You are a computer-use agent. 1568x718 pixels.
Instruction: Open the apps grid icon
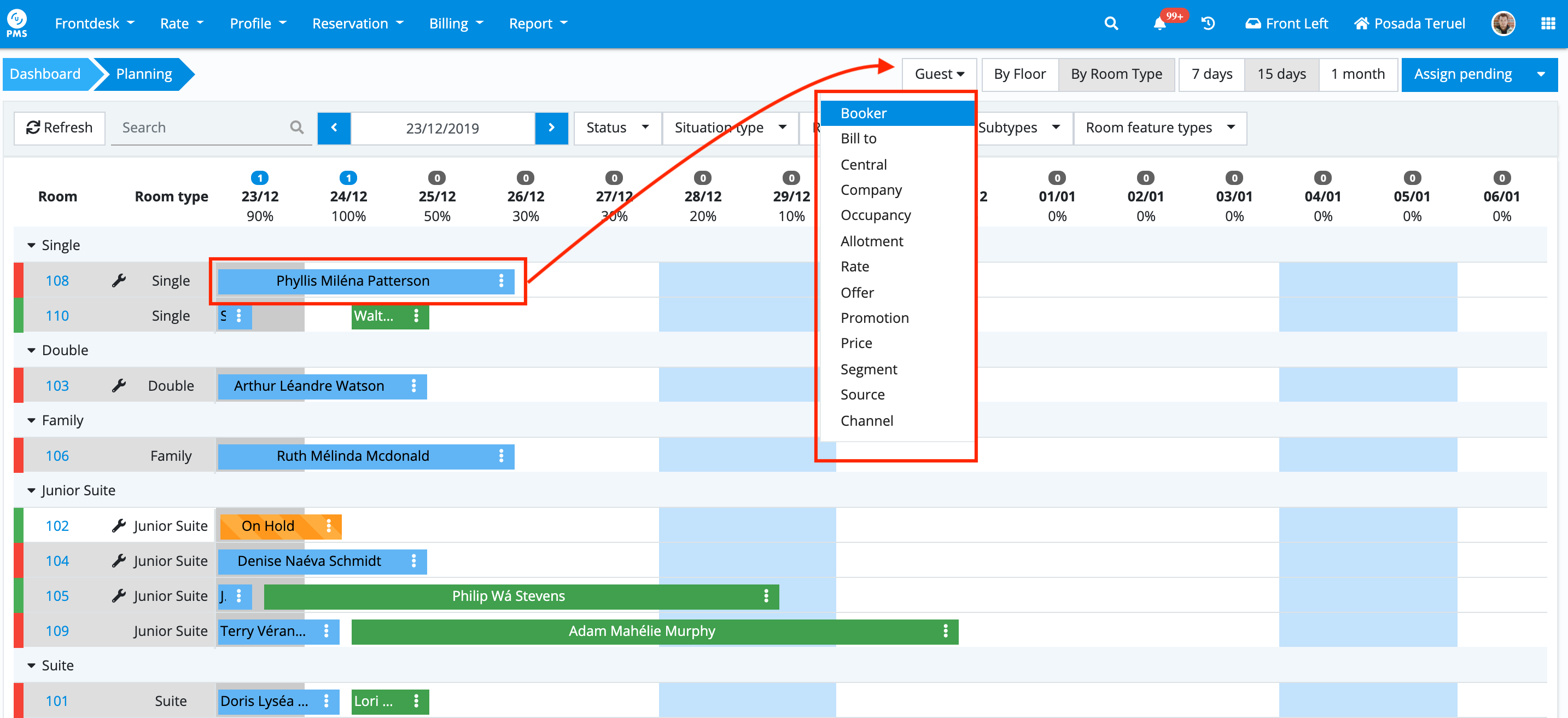pos(1547,24)
